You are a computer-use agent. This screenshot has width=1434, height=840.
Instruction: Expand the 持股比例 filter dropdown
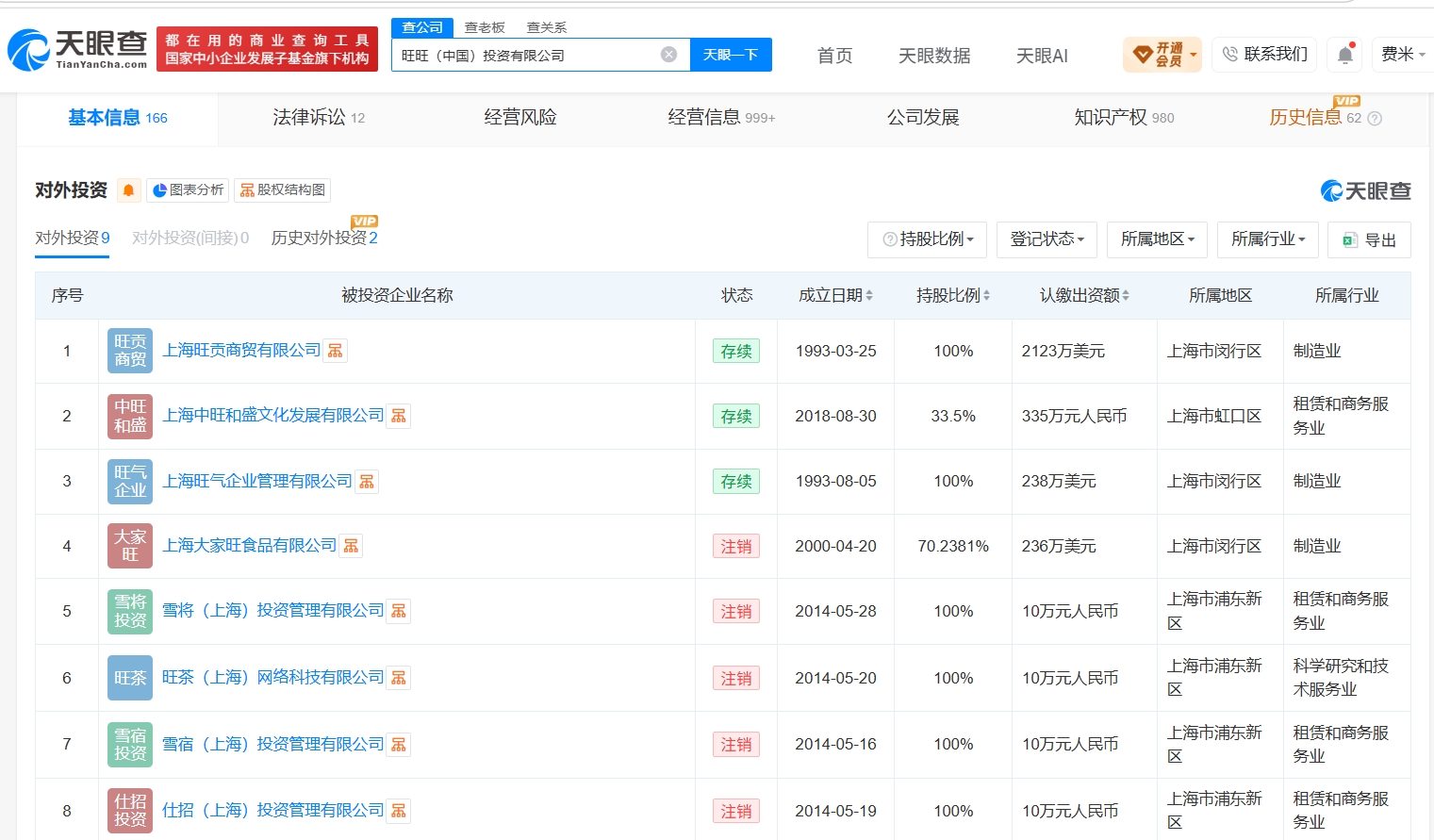tap(927, 239)
